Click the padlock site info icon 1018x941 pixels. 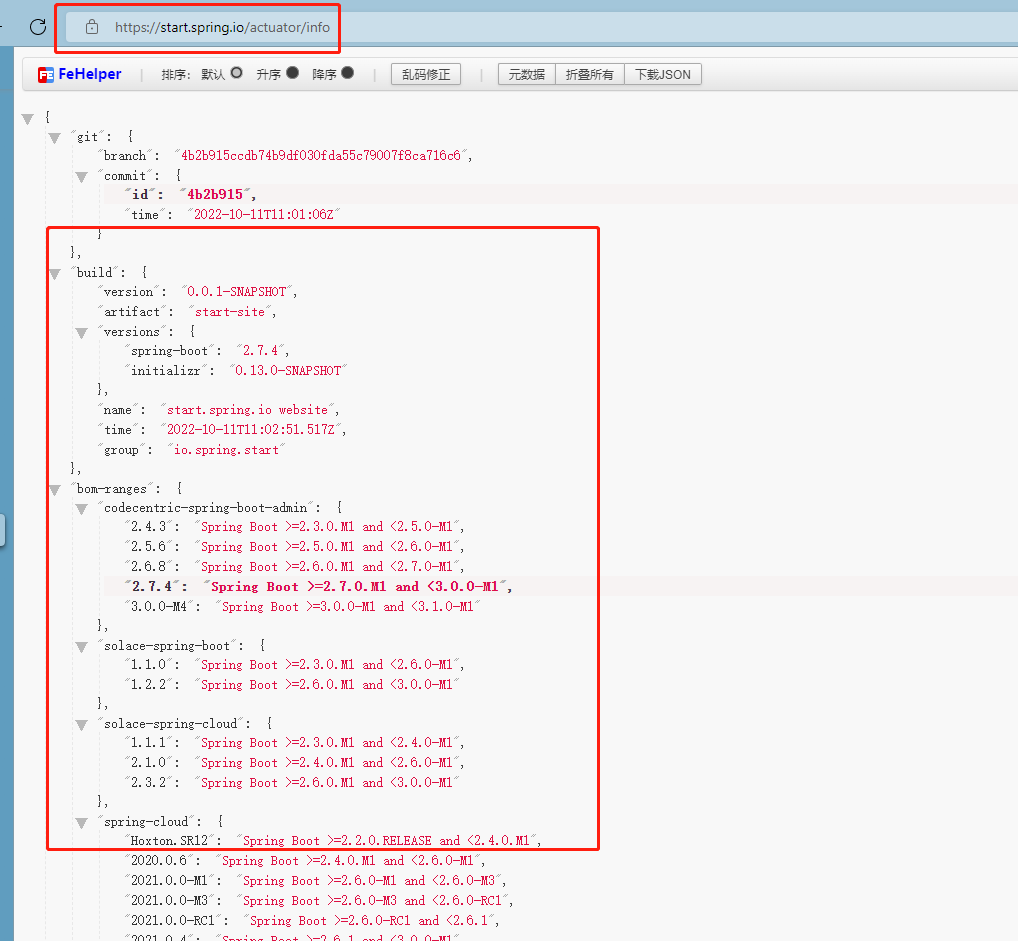click(x=92, y=27)
